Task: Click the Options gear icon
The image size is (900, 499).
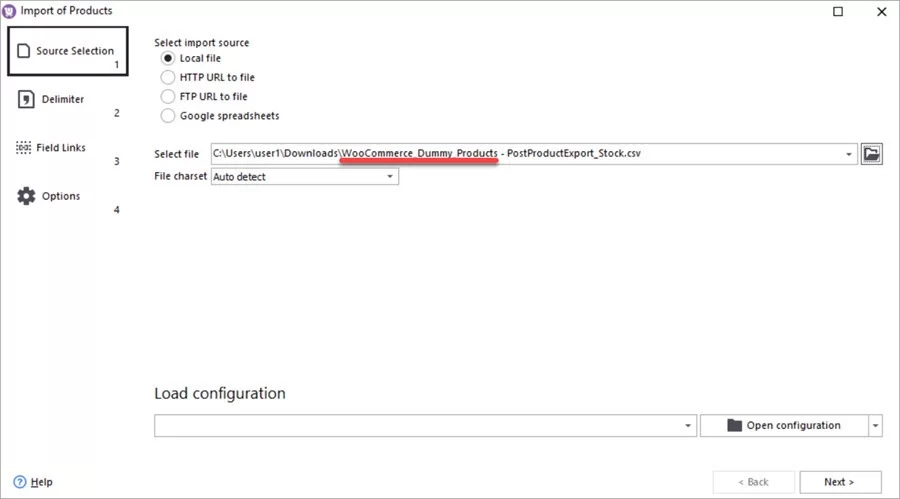Action: pyautogui.click(x=25, y=196)
